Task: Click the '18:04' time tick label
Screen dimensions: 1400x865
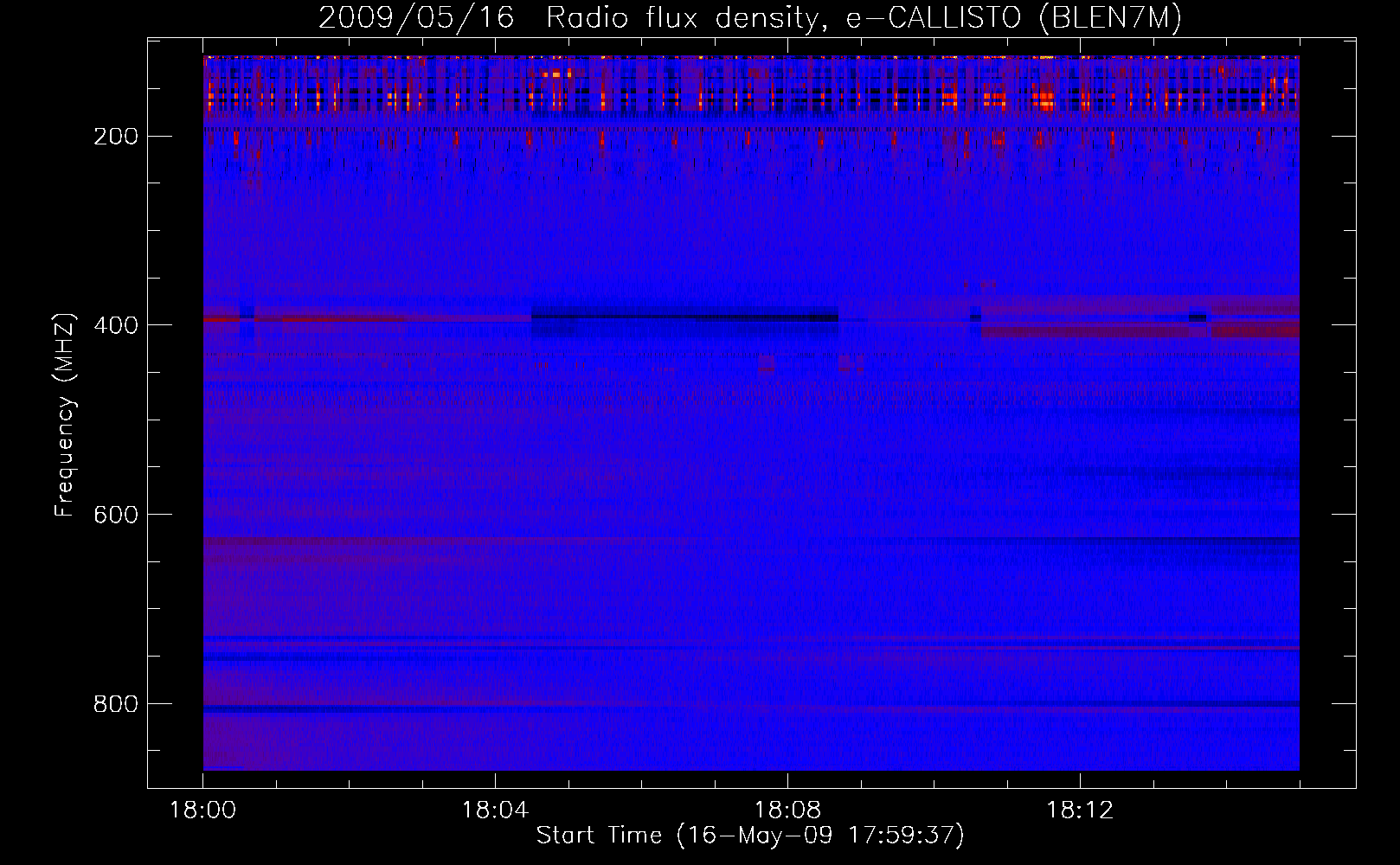Action: (495, 811)
